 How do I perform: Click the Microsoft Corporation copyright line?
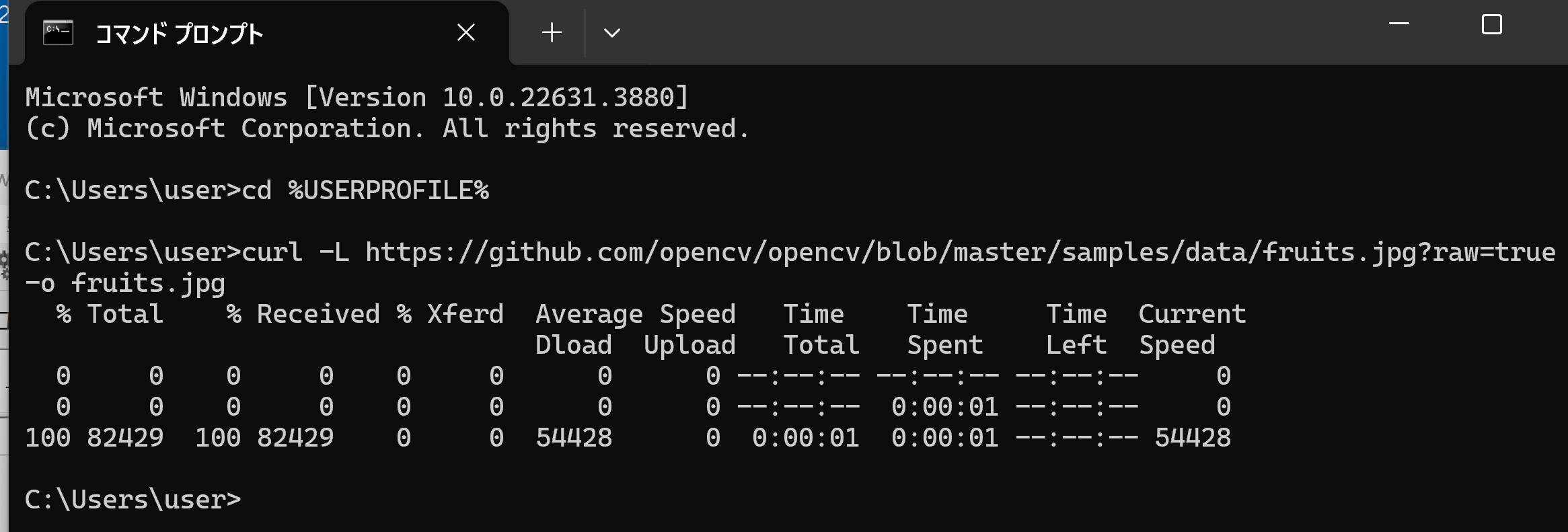pyautogui.click(x=387, y=128)
